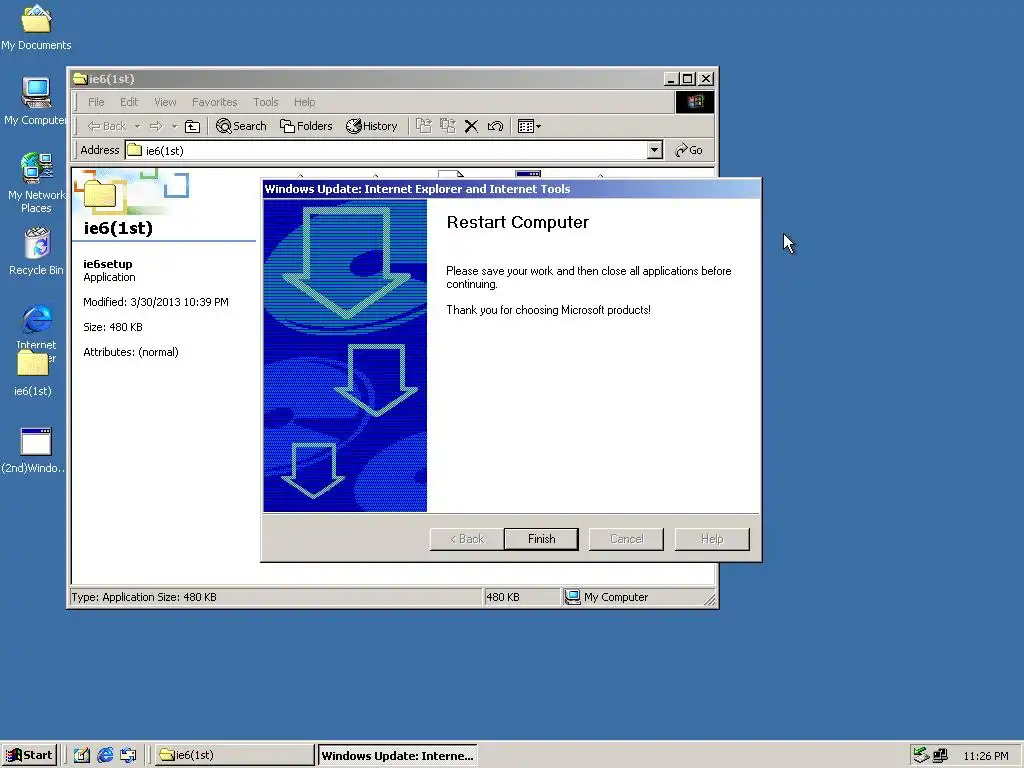Viewport: 1024px width, 768px height.
Task: Click the Size: 480 KB details text
Action: 112,327
